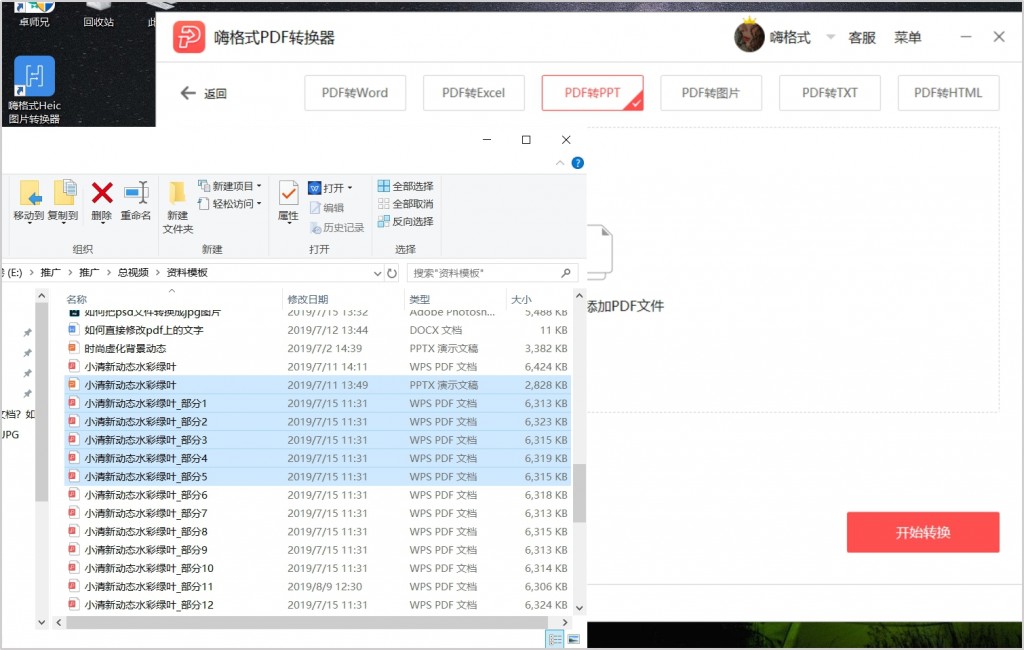Open the Properties (属性) icon
This screenshot has height=650, width=1024.
point(288,193)
